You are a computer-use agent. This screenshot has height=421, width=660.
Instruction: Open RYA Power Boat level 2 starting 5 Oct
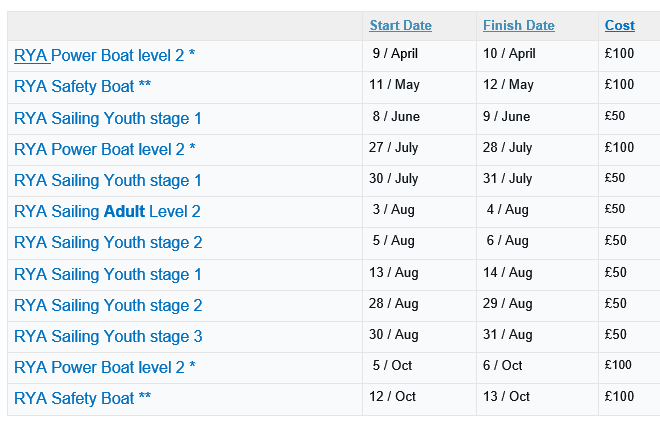pos(105,367)
